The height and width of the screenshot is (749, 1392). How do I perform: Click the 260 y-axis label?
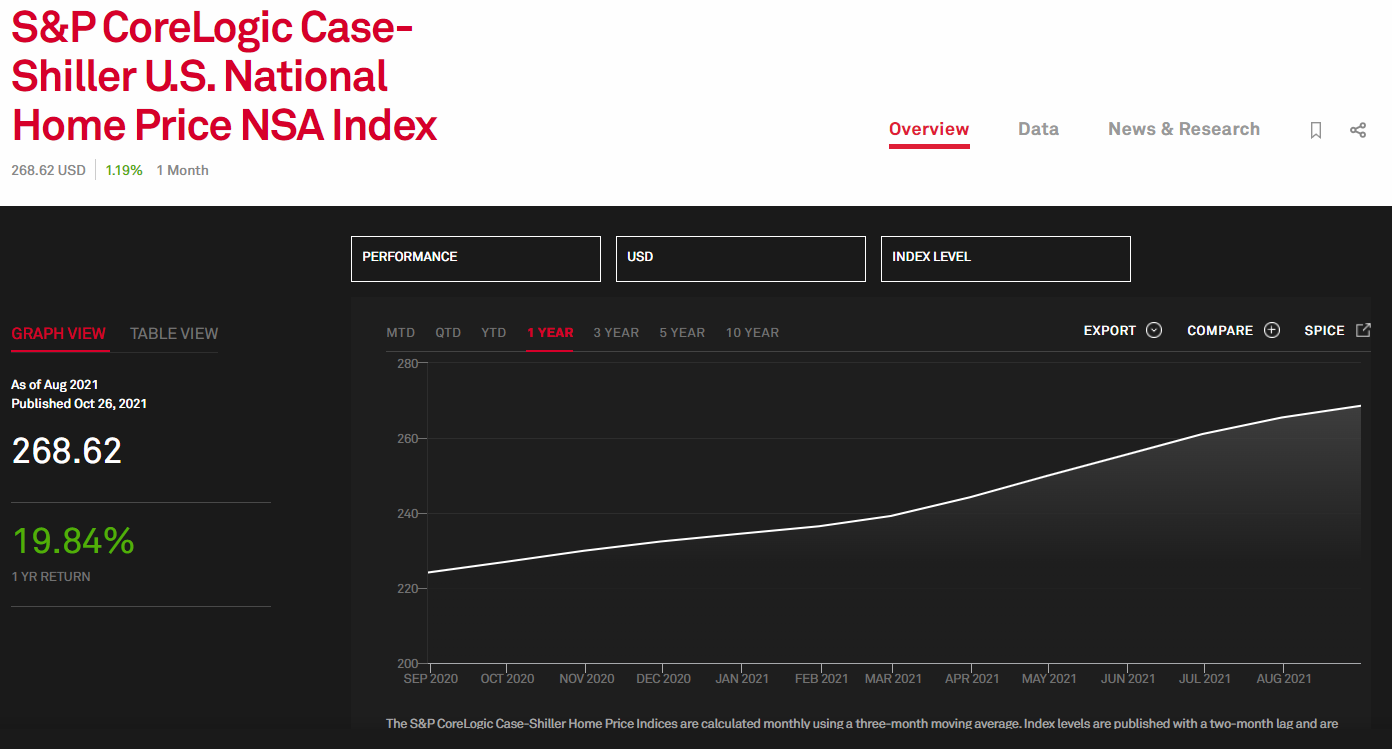[407, 438]
